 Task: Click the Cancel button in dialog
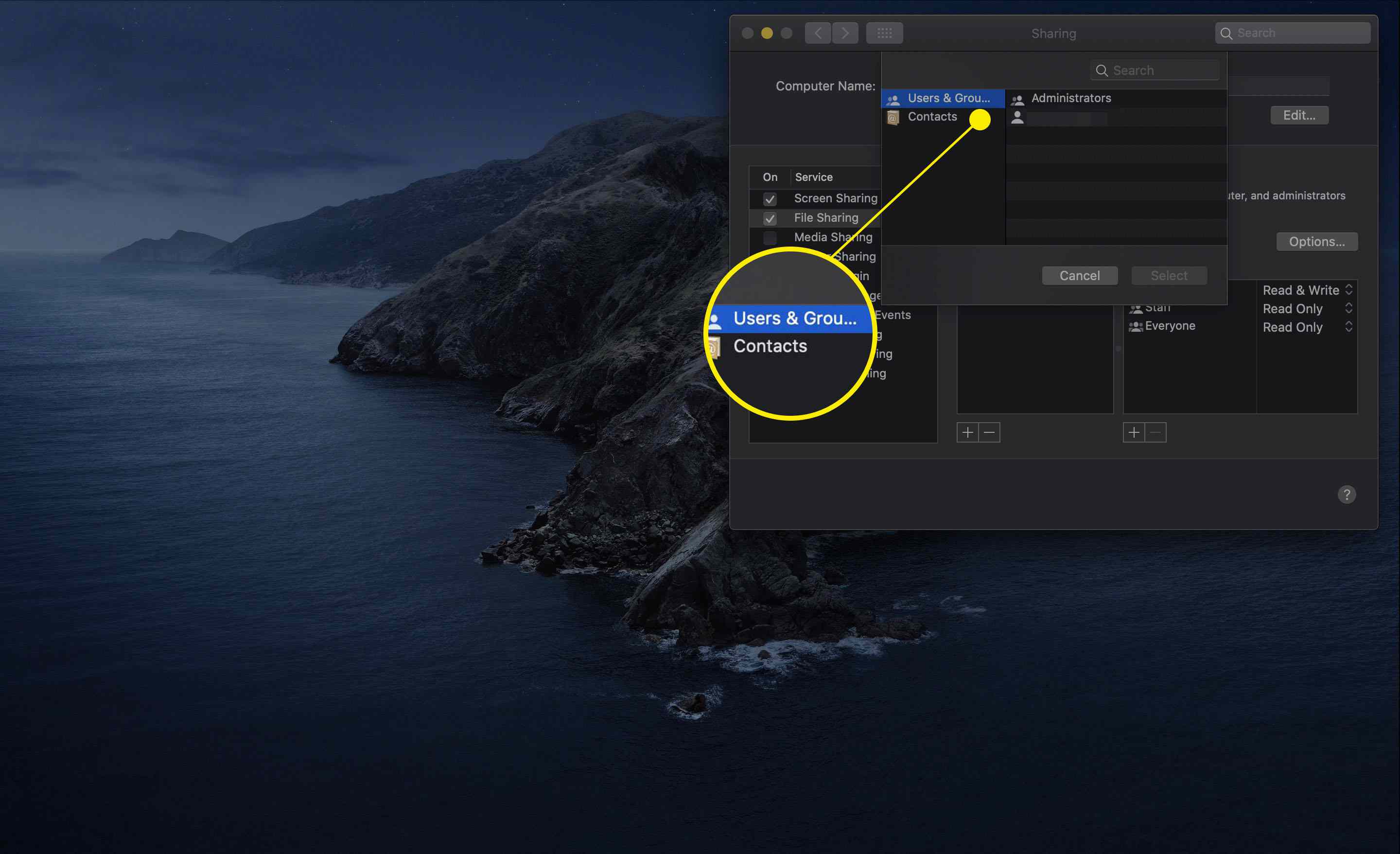tap(1080, 274)
